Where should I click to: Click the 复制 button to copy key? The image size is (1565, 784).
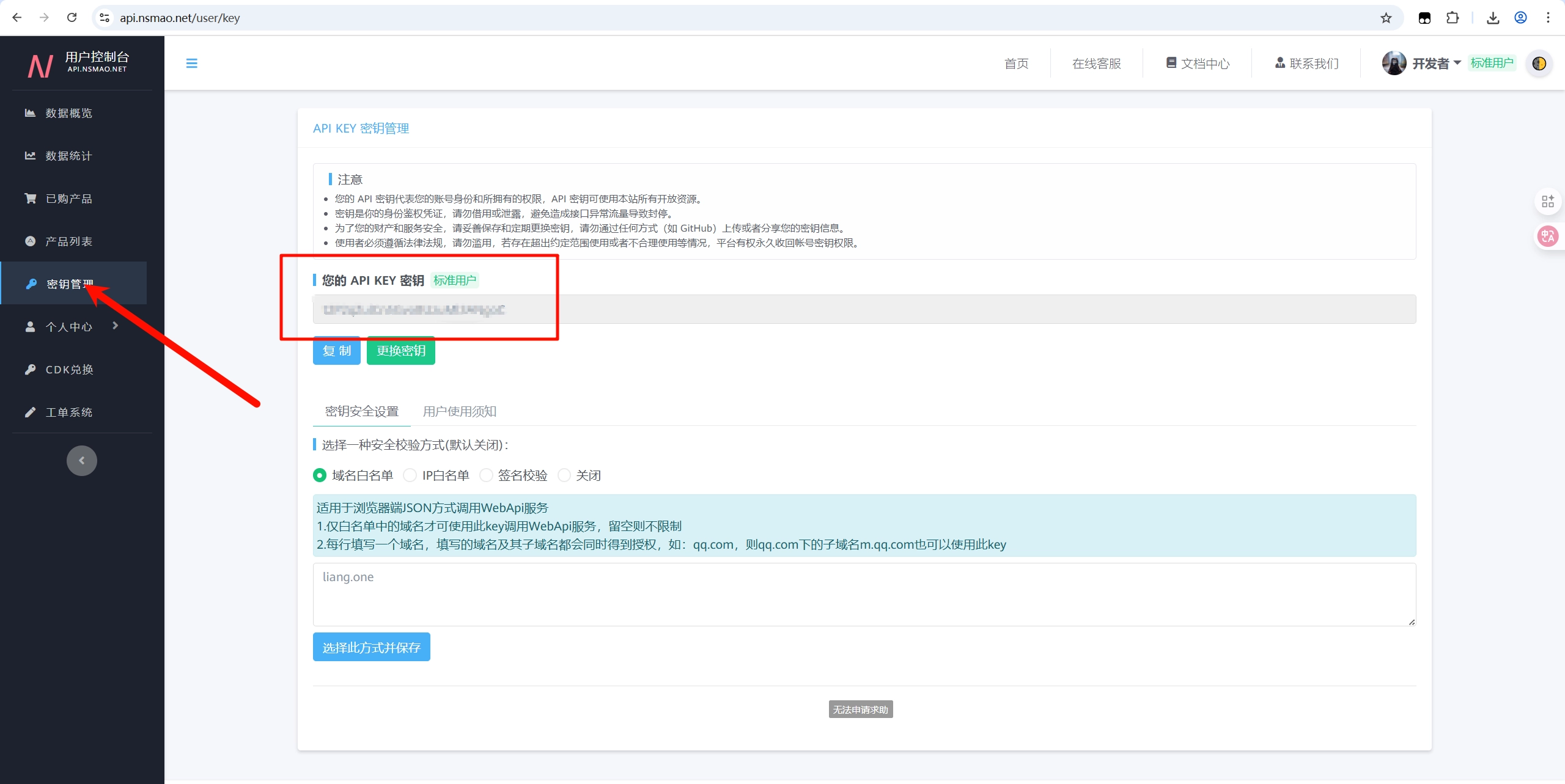(x=336, y=351)
